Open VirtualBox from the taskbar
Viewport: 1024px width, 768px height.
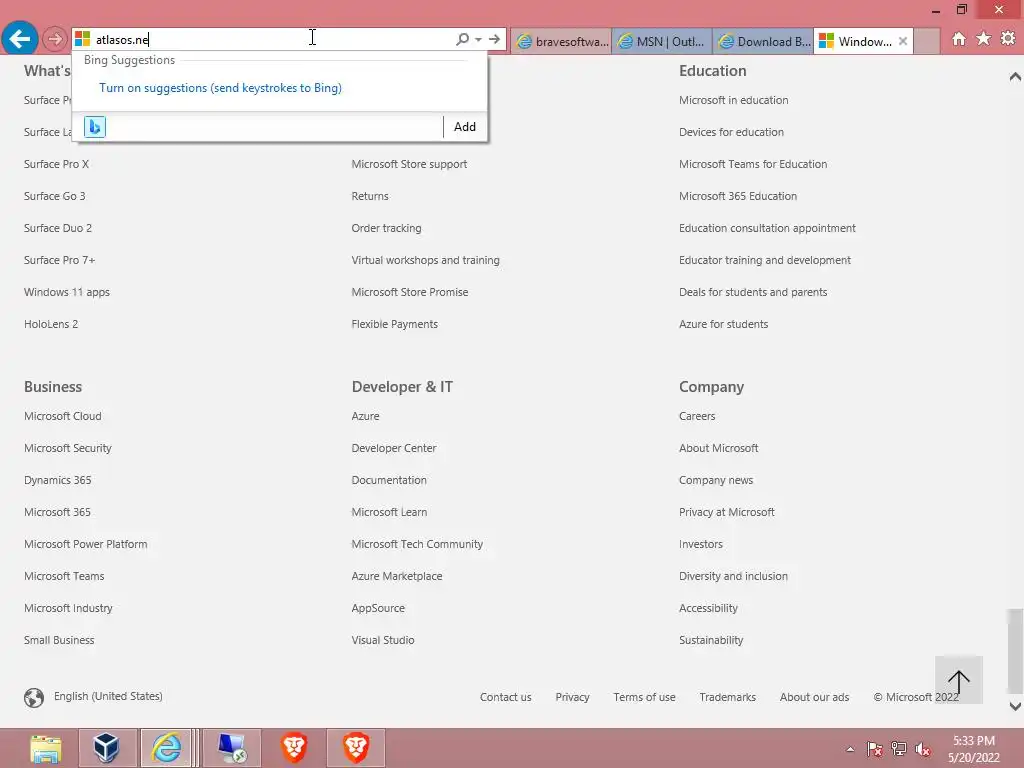point(106,748)
